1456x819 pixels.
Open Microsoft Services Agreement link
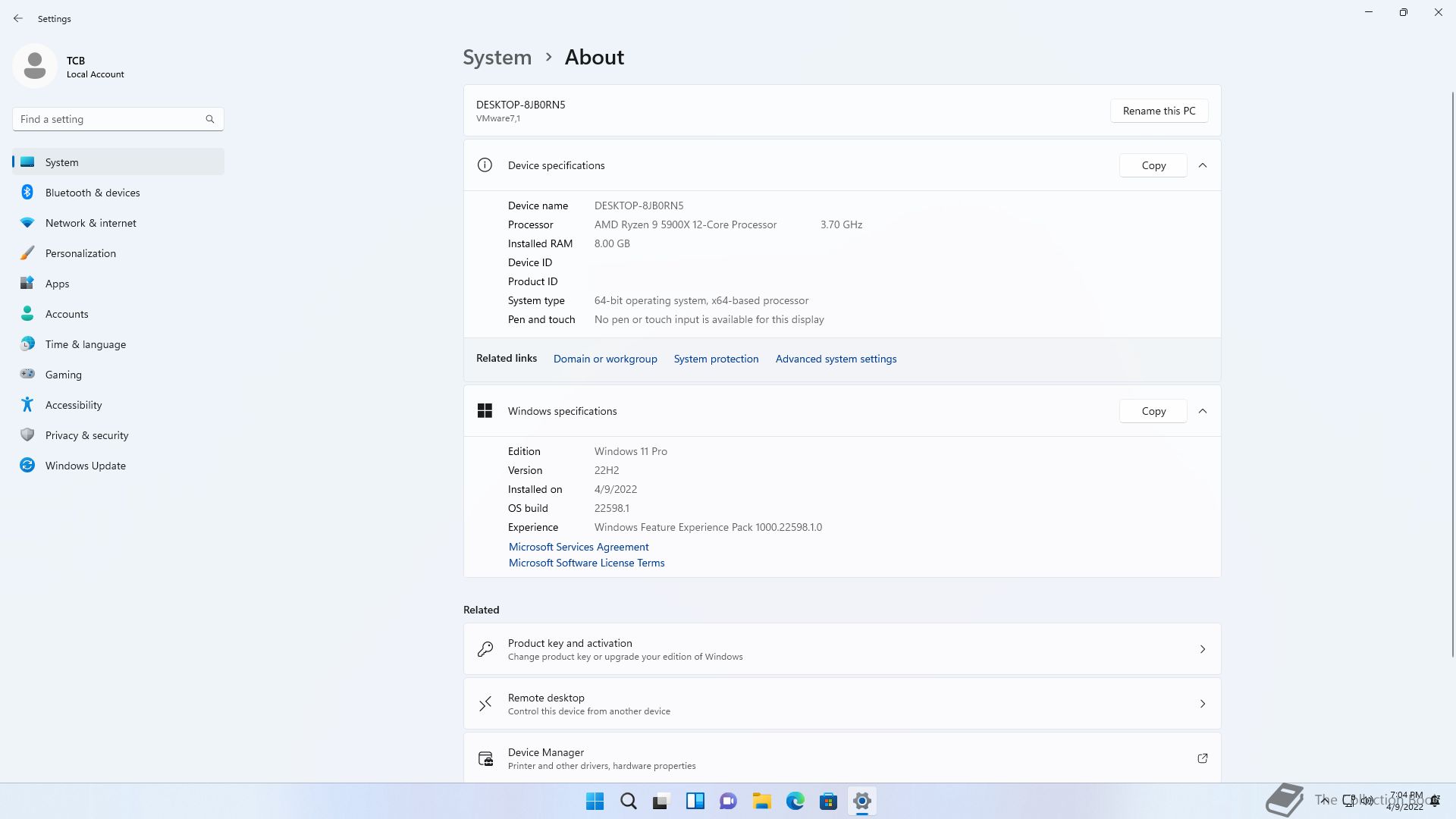pyautogui.click(x=579, y=547)
